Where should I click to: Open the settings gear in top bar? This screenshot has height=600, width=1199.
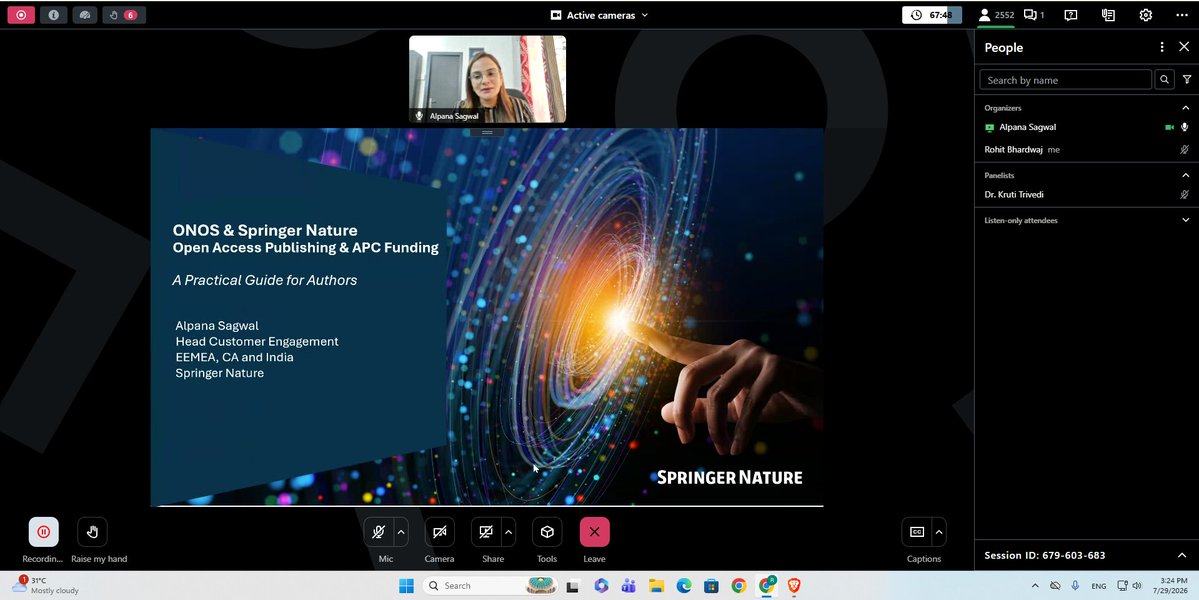pyautogui.click(x=1145, y=15)
